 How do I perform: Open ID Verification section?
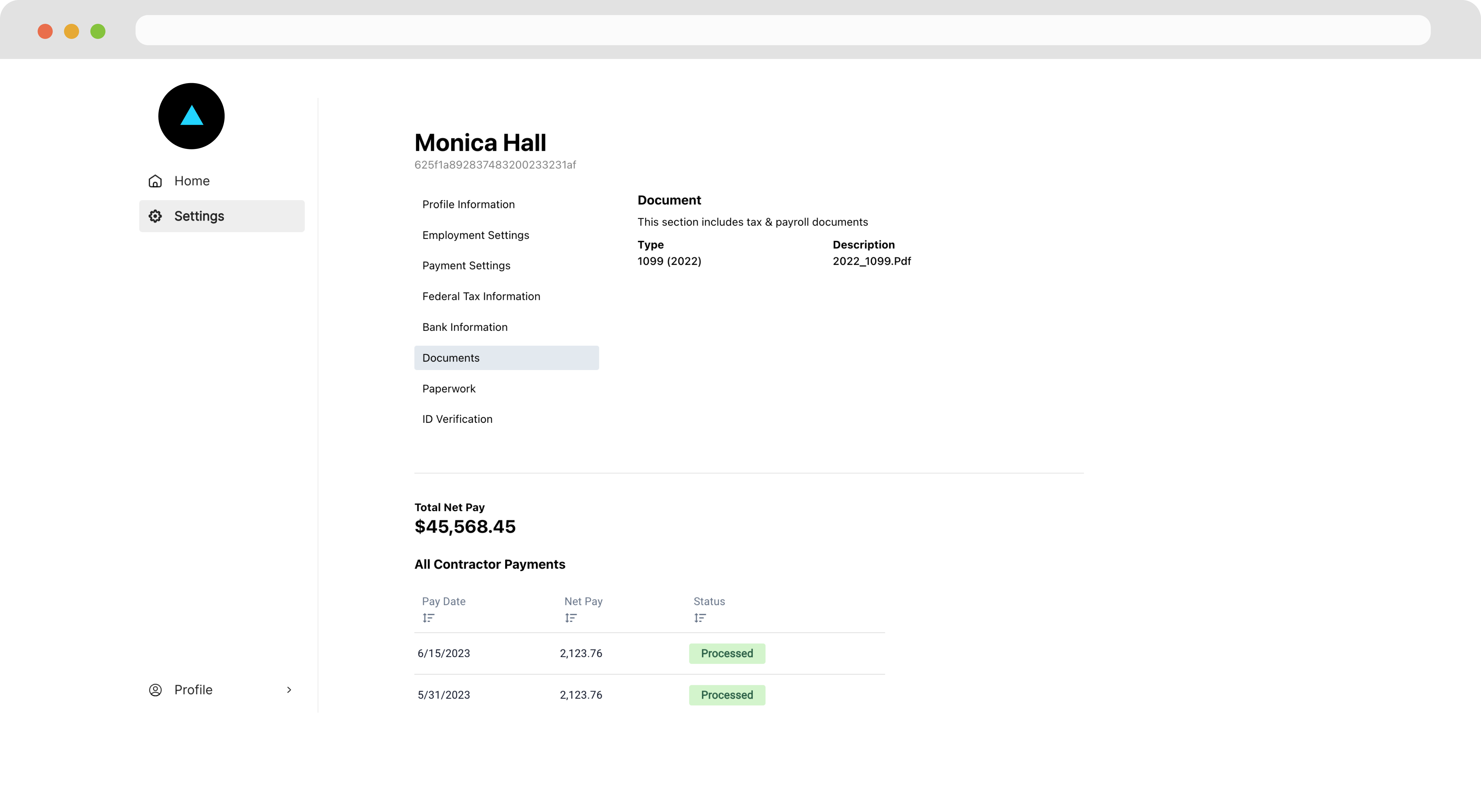click(506, 419)
